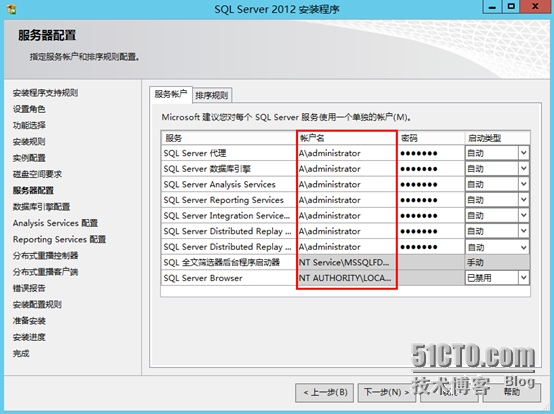Open startup type dropdown for first Distributed Replay row
The height and width of the screenshot is (414, 554).
524,231
